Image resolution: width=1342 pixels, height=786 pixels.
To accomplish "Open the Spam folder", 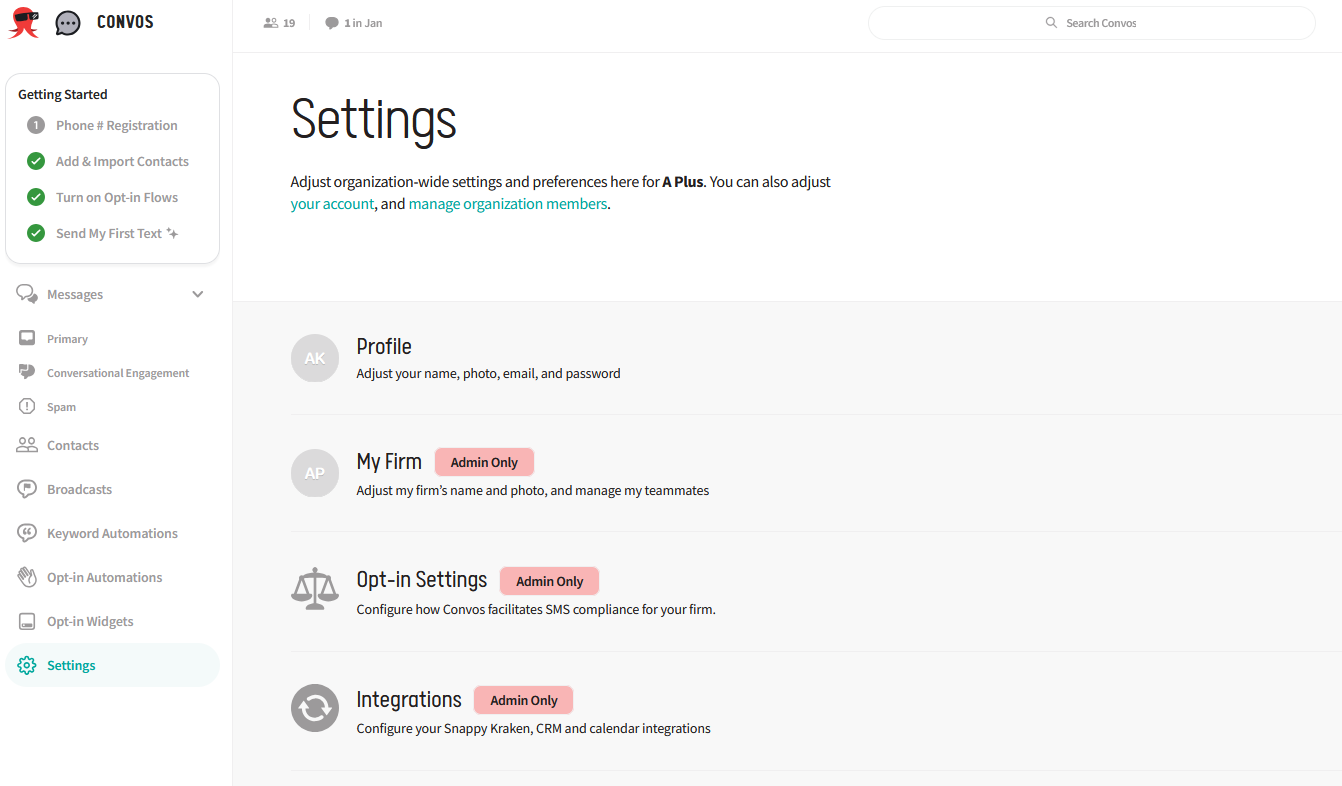I will tap(61, 407).
